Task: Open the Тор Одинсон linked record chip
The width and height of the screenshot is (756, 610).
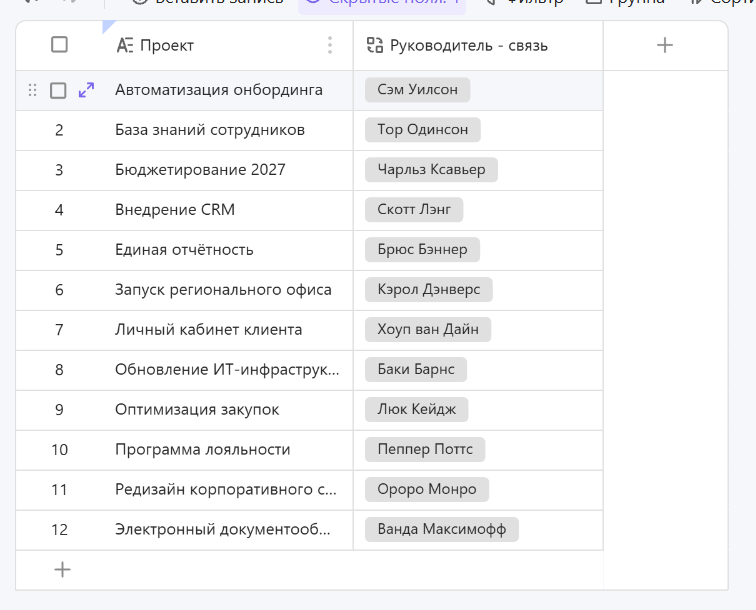Action: pyautogui.click(x=423, y=130)
